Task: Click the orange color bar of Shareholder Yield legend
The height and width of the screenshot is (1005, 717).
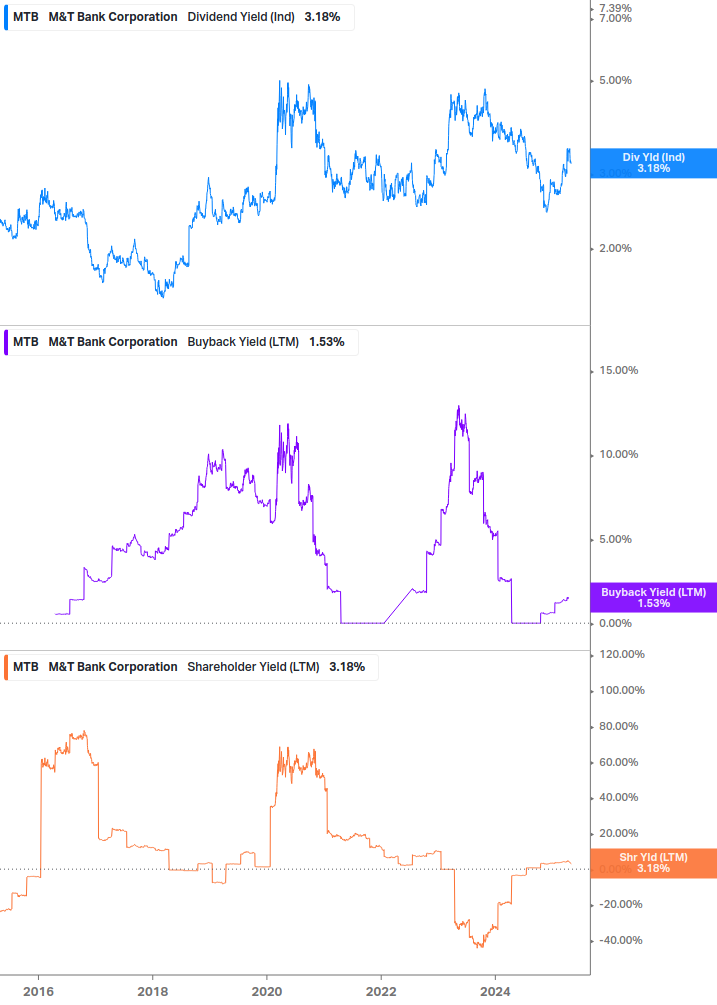Action: (6, 667)
